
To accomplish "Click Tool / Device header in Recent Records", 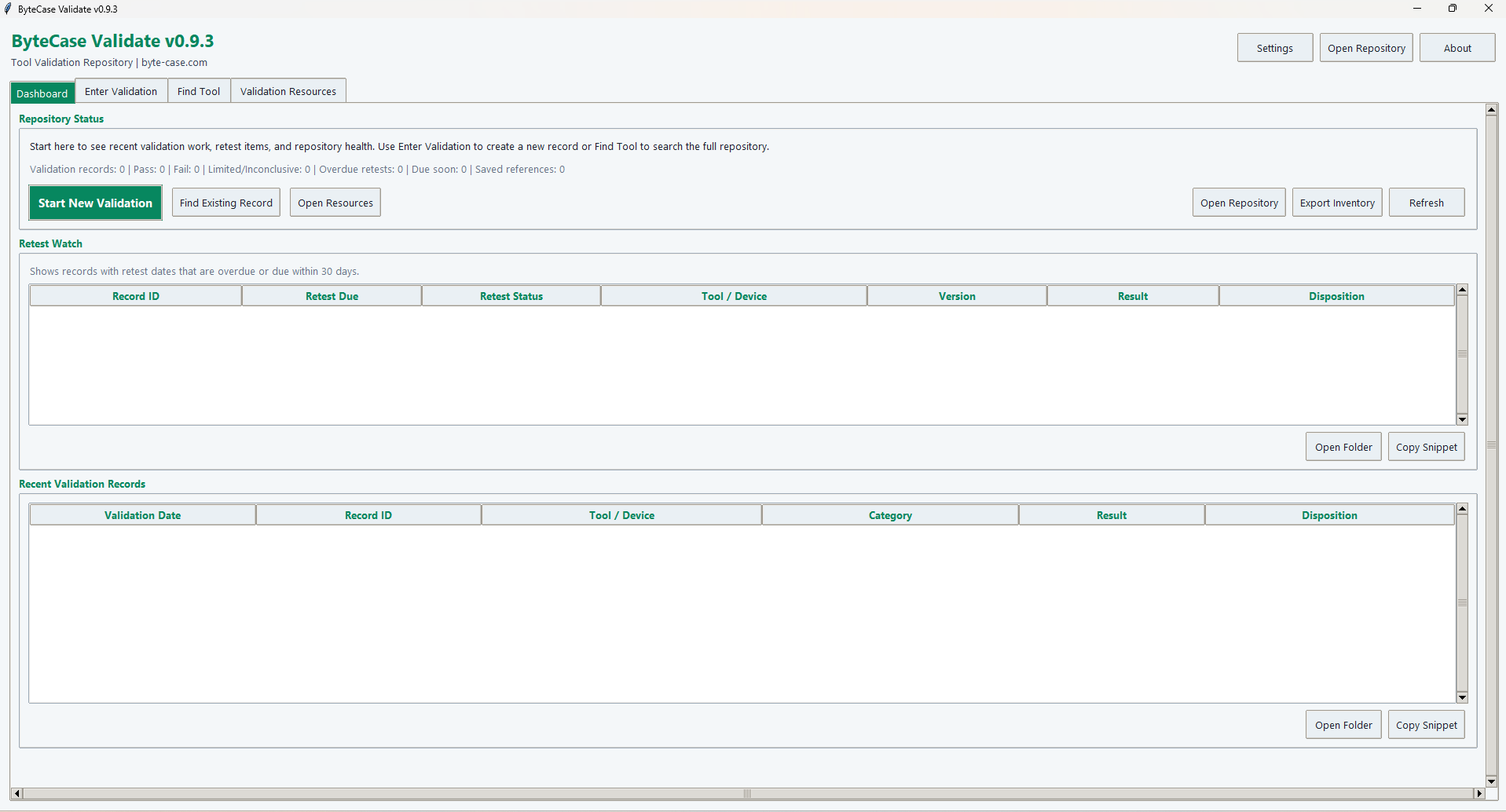I will [x=621, y=515].
